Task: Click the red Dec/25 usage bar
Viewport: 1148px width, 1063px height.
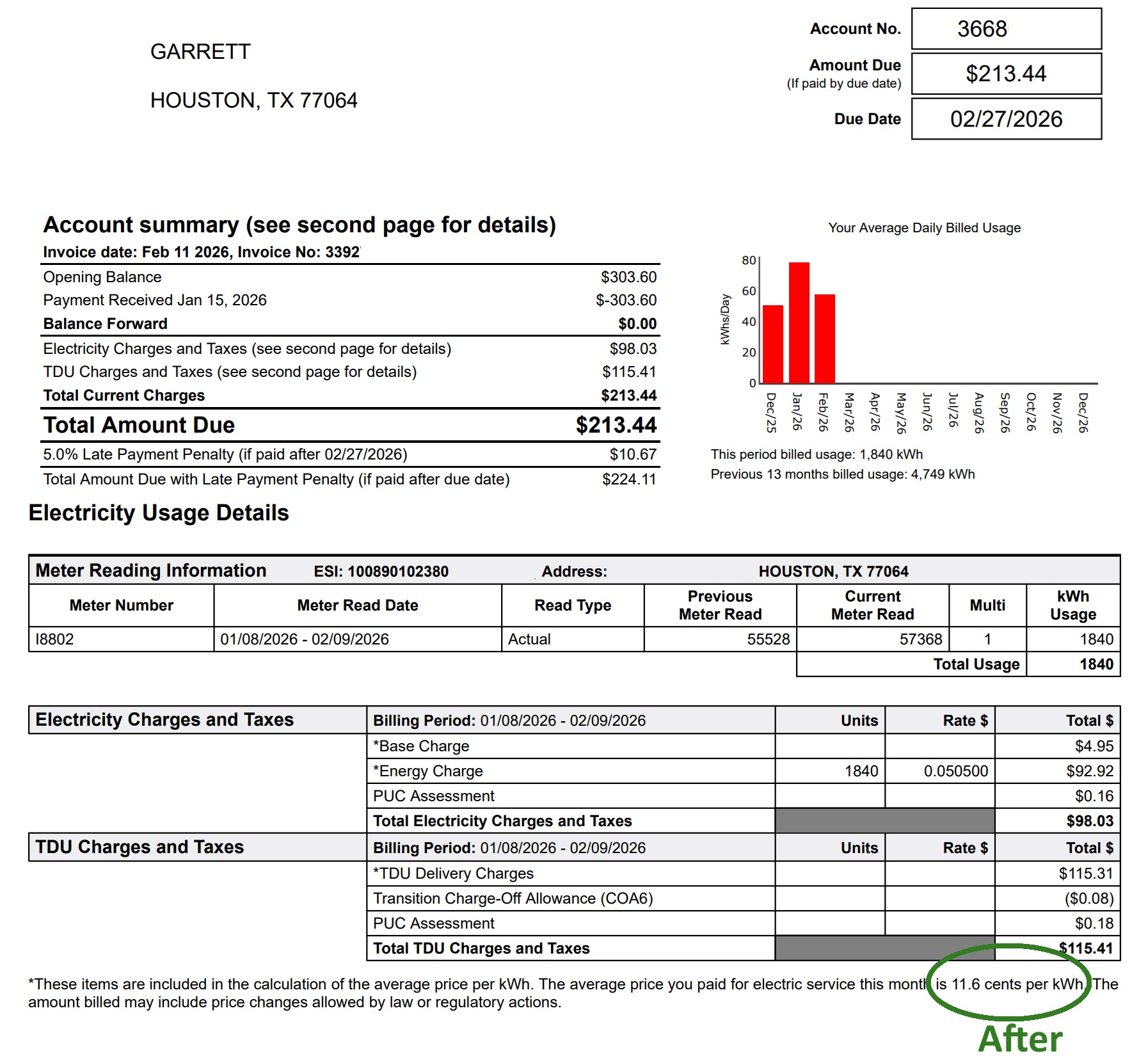Action: tap(773, 344)
